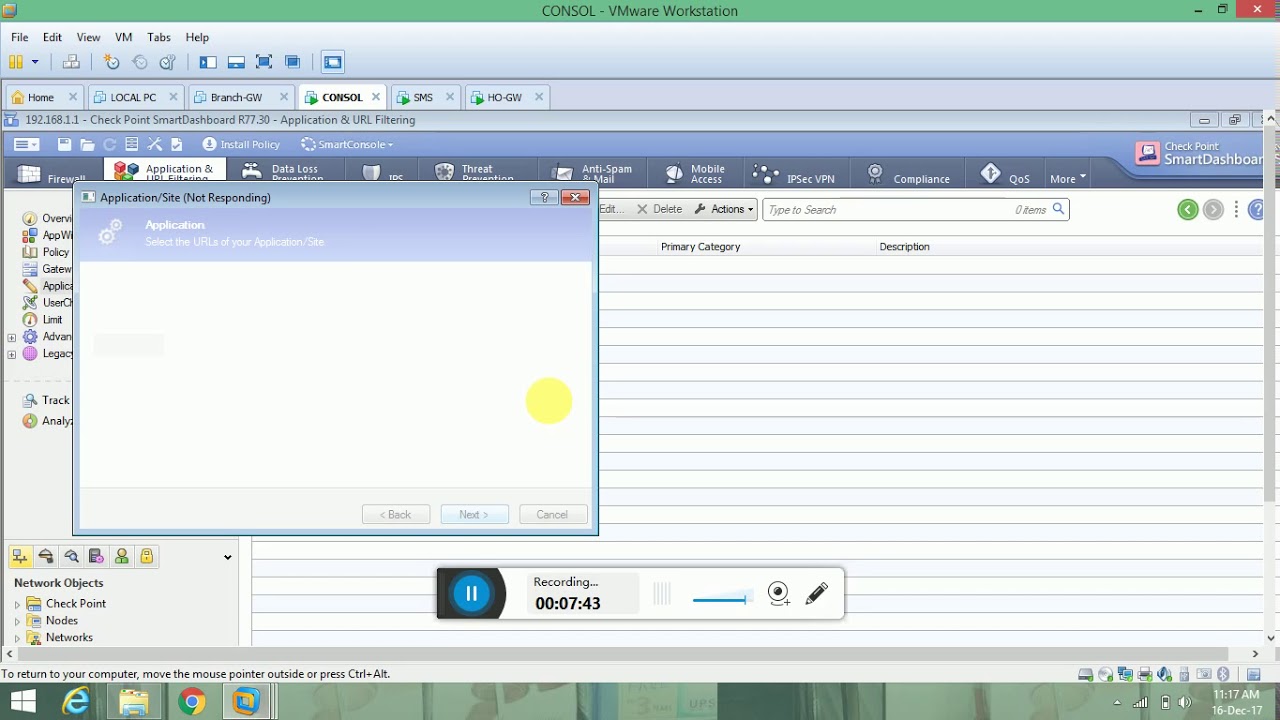Expand the More tabs dropdown
This screenshot has height=720, width=1280.
point(1067,178)
